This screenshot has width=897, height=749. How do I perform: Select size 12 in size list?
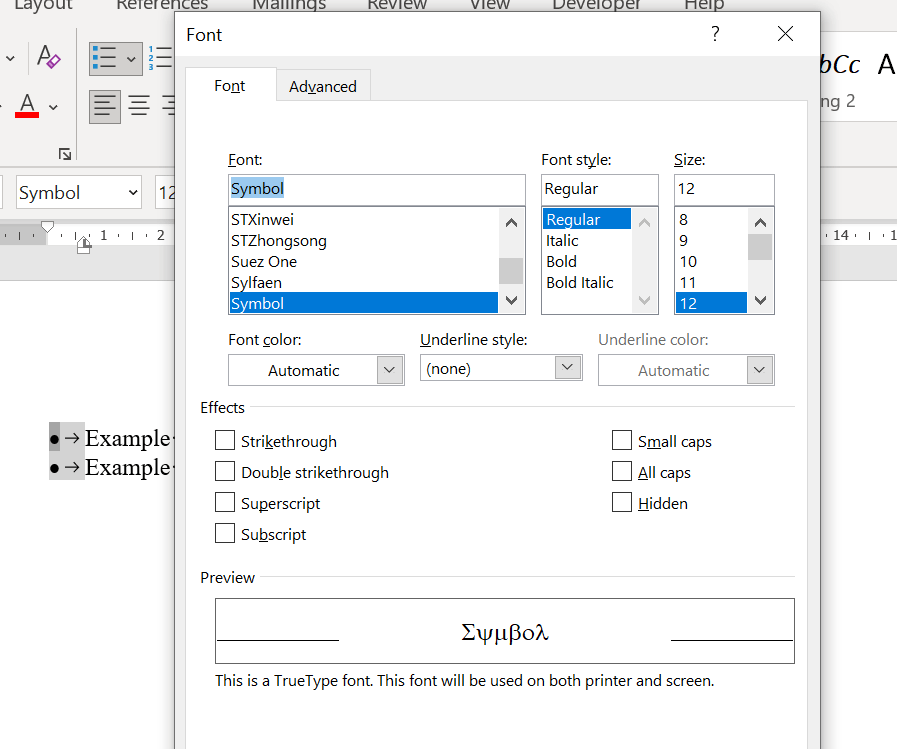click(711, 303)
